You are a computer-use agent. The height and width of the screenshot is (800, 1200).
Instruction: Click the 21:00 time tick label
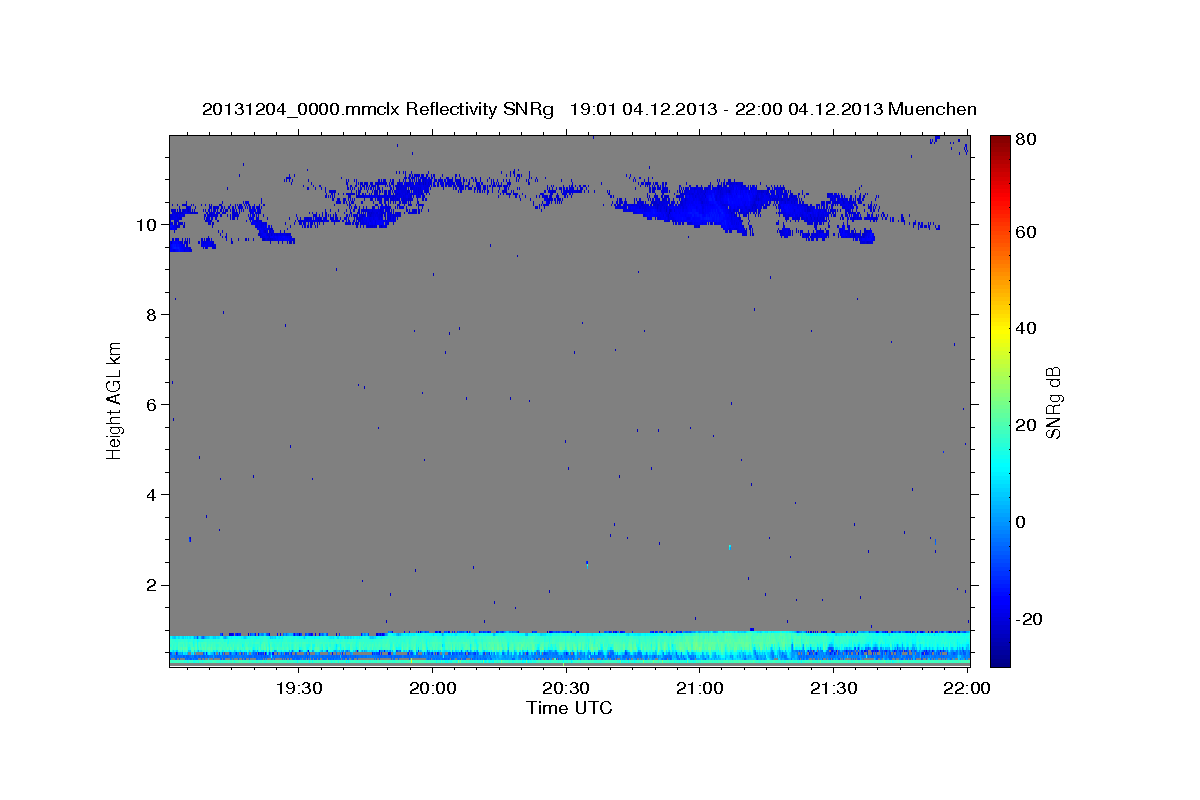pyautogui.click(x=700, y=688)
